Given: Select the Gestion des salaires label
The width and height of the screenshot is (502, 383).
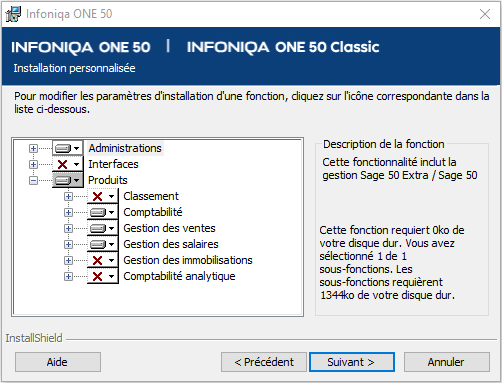Looking at the screenshot, I should [171, 244].
